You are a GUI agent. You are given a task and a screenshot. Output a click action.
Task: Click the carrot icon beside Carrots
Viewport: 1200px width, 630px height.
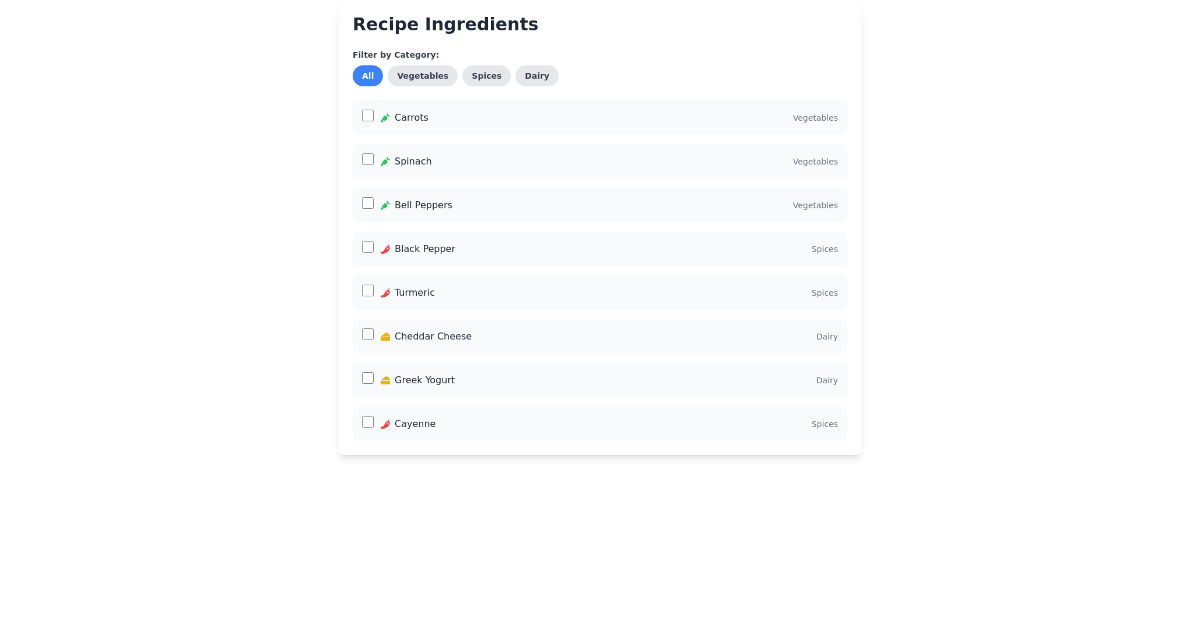pos(385,117)
